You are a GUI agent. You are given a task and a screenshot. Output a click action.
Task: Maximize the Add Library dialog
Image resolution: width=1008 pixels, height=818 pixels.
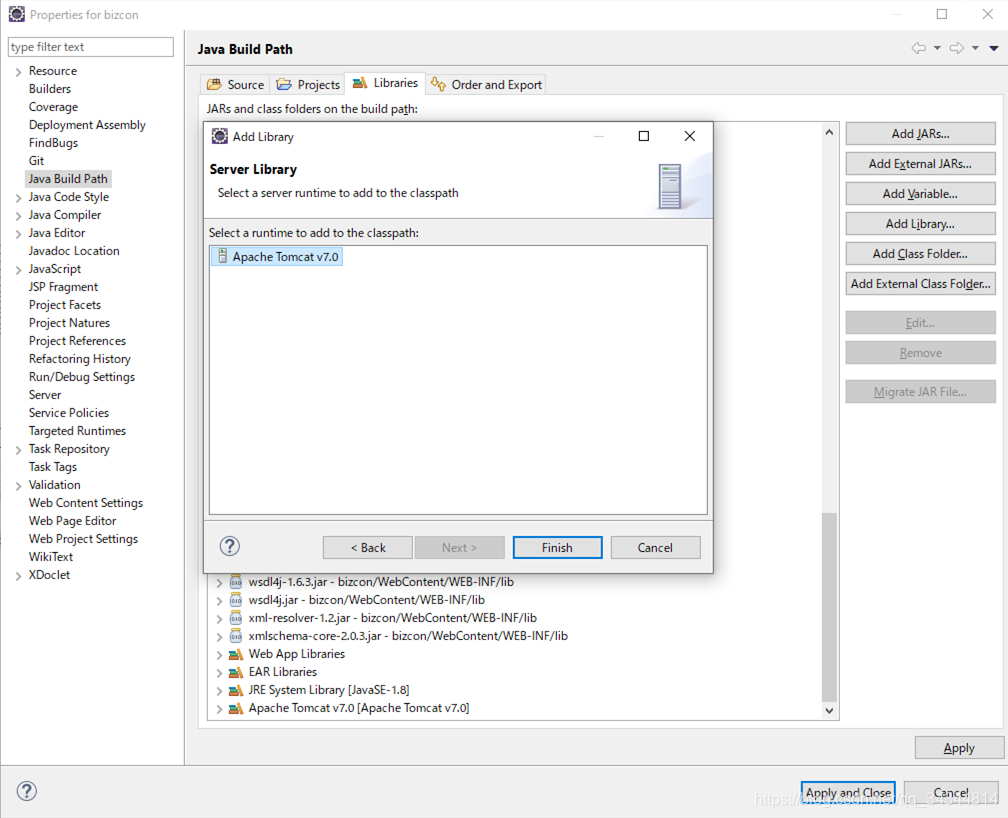point(644,136)
